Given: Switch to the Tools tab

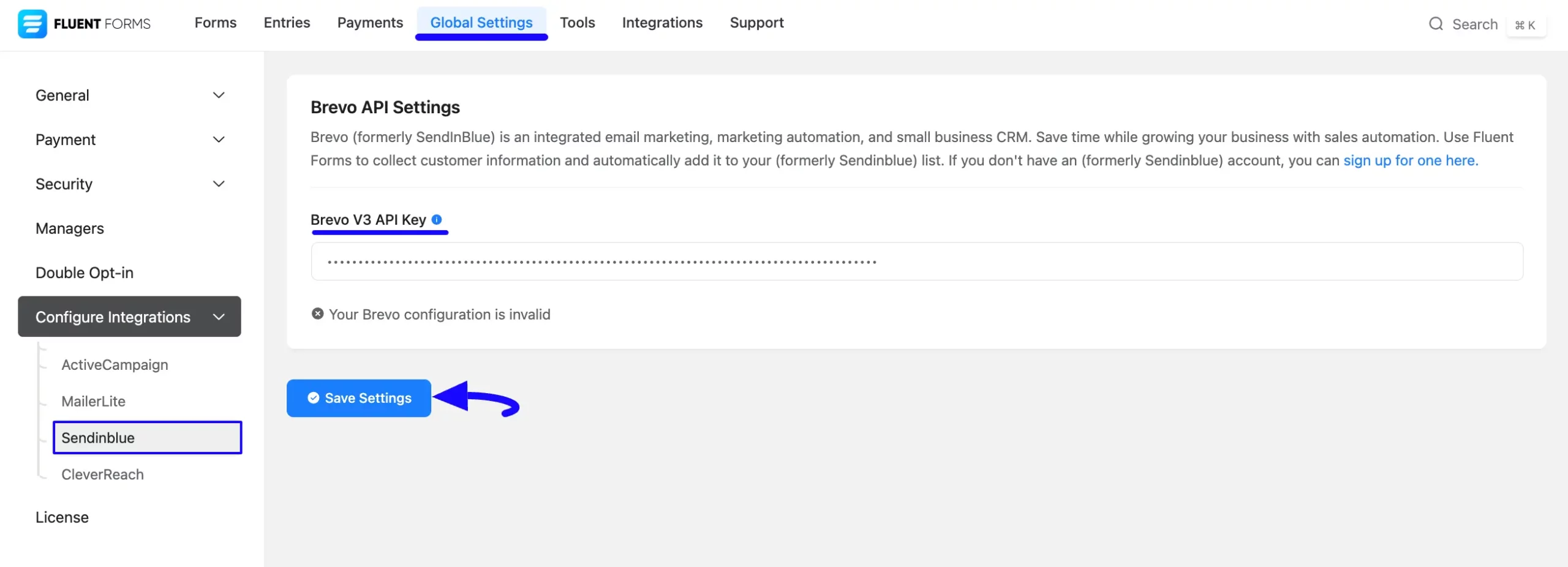Looking at the screenshot, I should 577,23.
